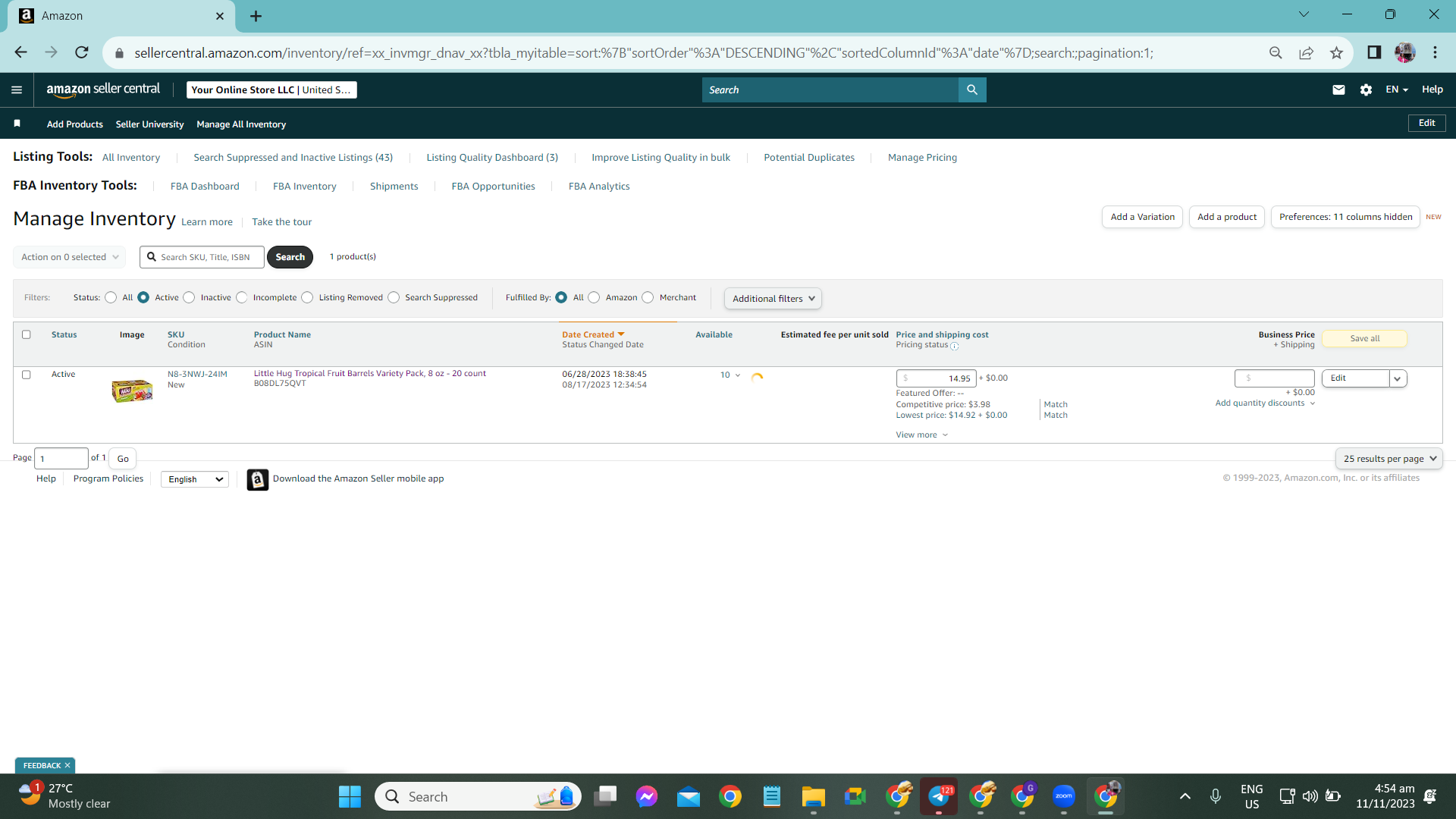The width and height of the screenshot is (1456, 819).
Task: Open the Mail app from the taskbar
Action: (x=689, y=796)
